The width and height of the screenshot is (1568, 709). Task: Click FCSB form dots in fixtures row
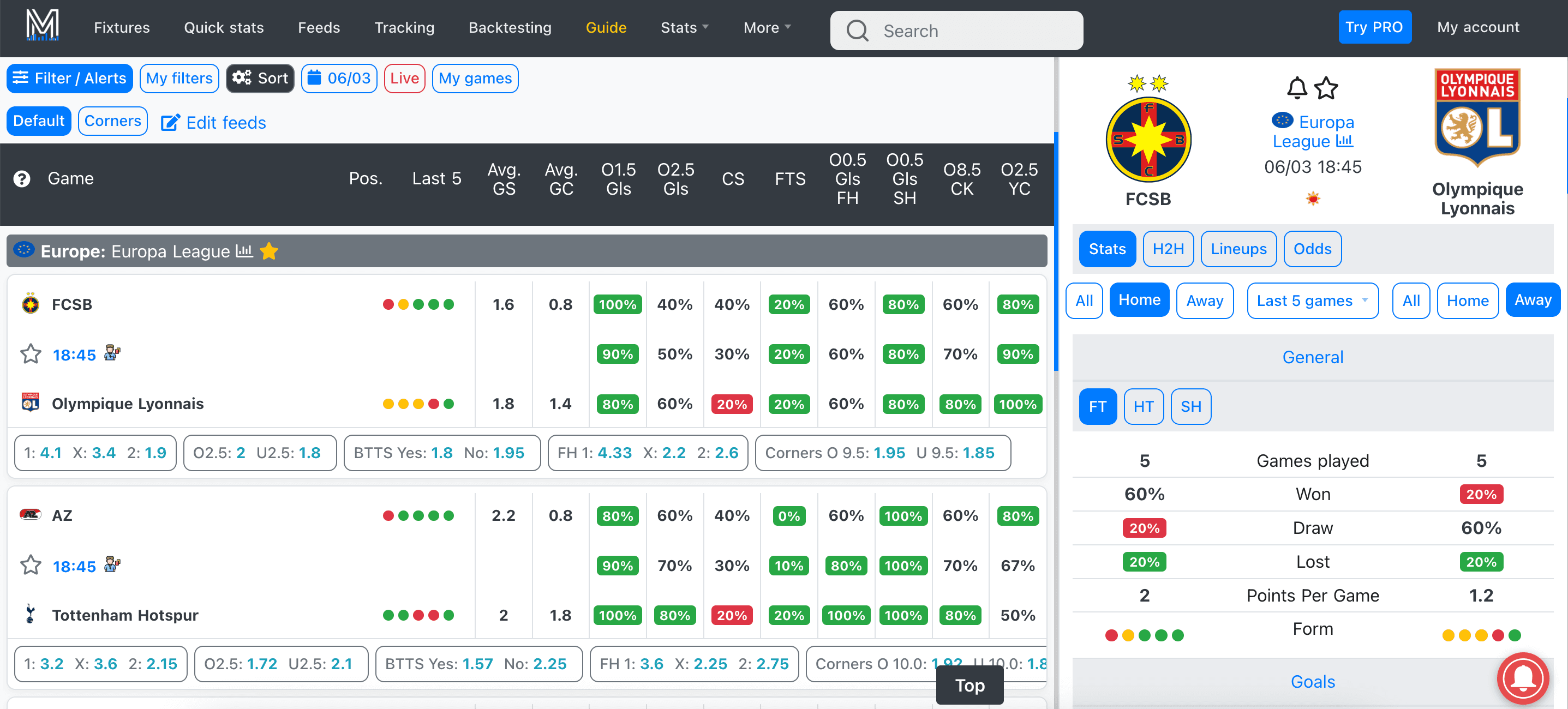tap(418, 304)
